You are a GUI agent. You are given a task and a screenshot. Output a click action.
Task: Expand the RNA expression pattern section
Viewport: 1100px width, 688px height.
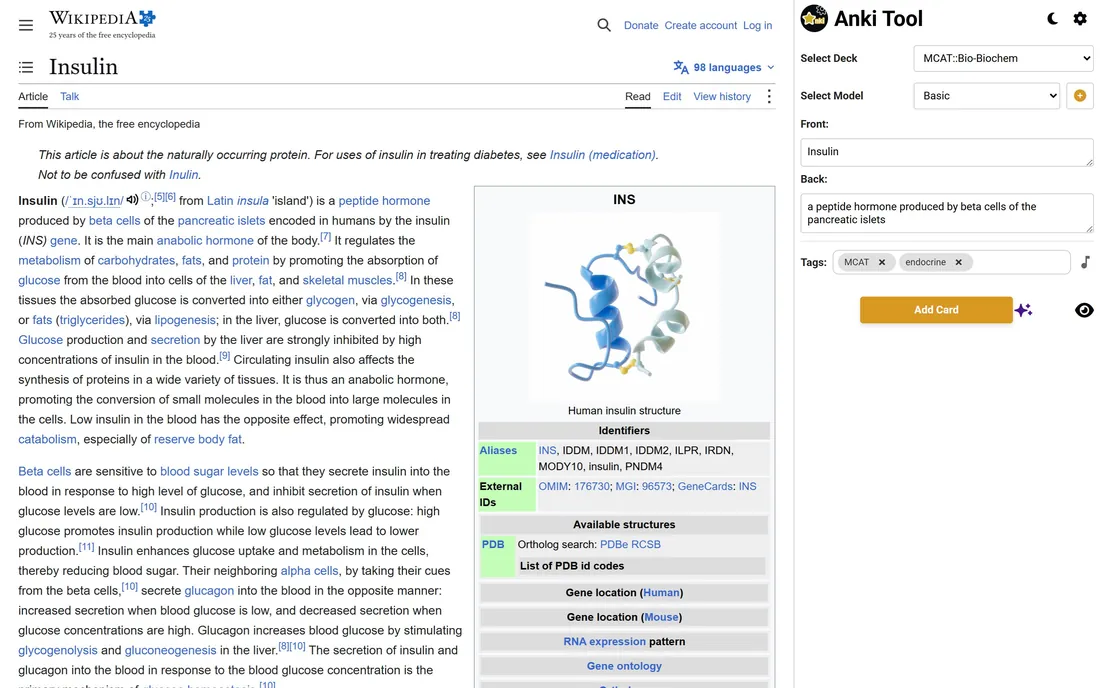624,642
